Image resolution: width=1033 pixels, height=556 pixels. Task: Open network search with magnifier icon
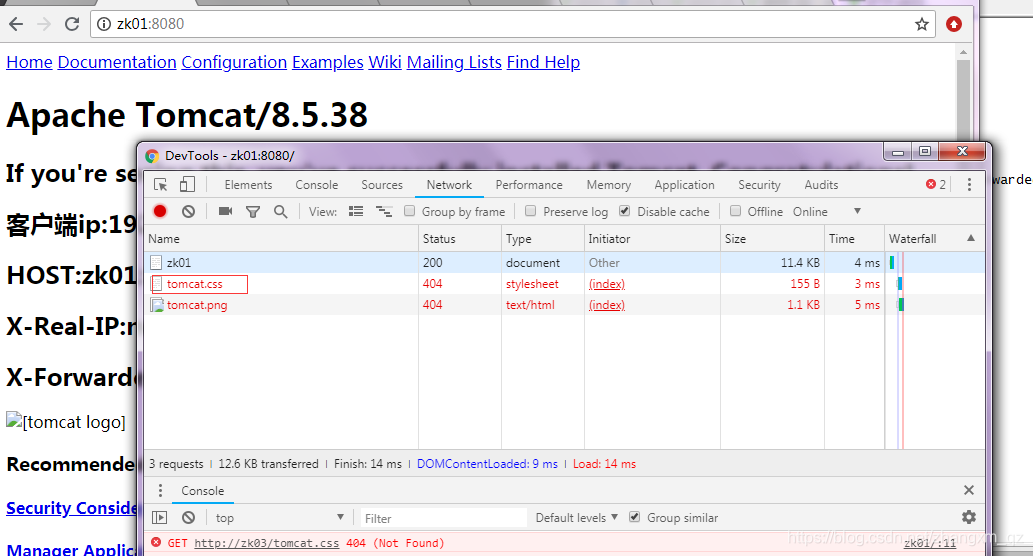click(x=281, y=211)
